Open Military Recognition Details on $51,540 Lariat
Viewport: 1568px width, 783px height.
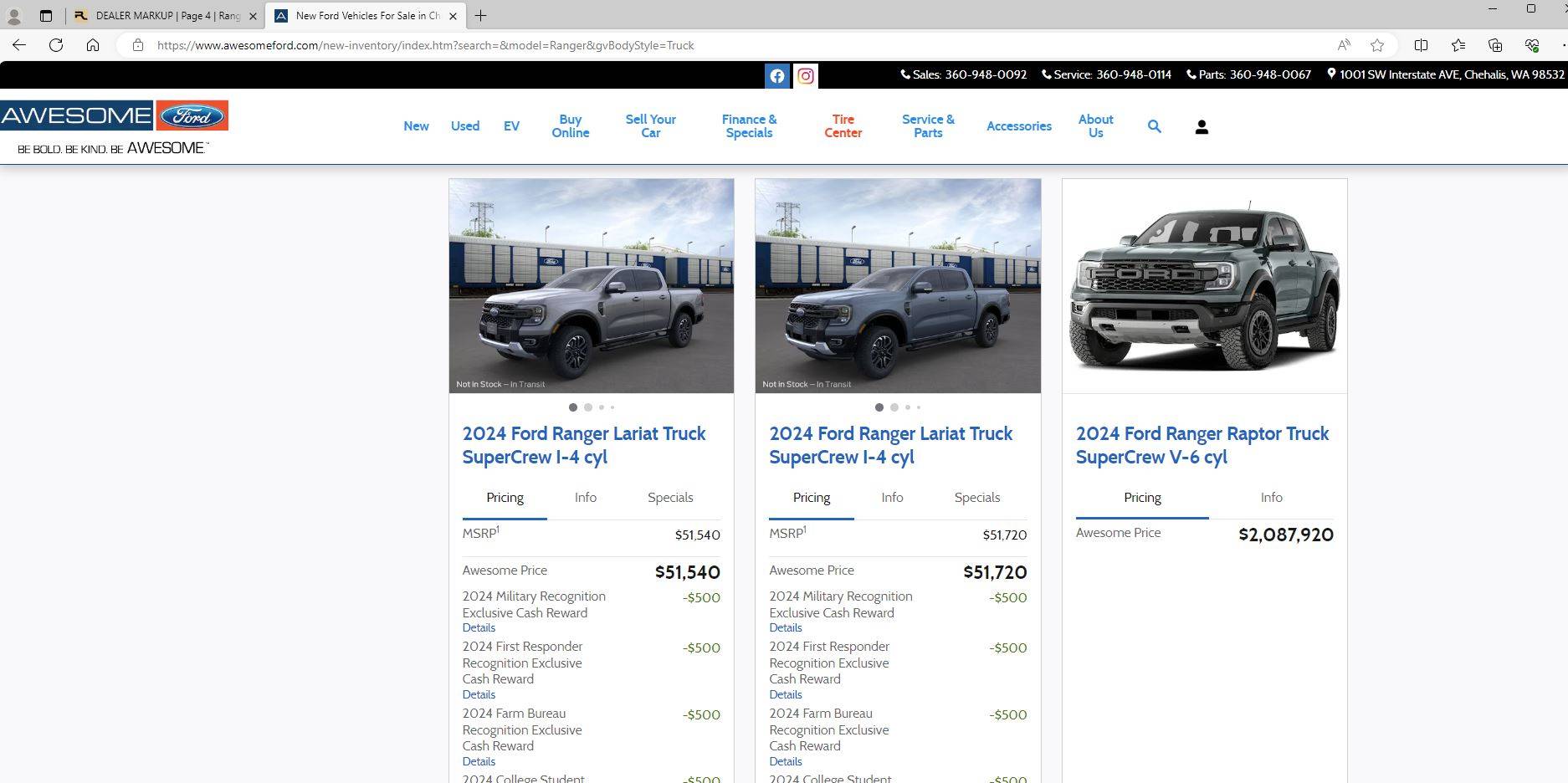(x=479, y=628)
